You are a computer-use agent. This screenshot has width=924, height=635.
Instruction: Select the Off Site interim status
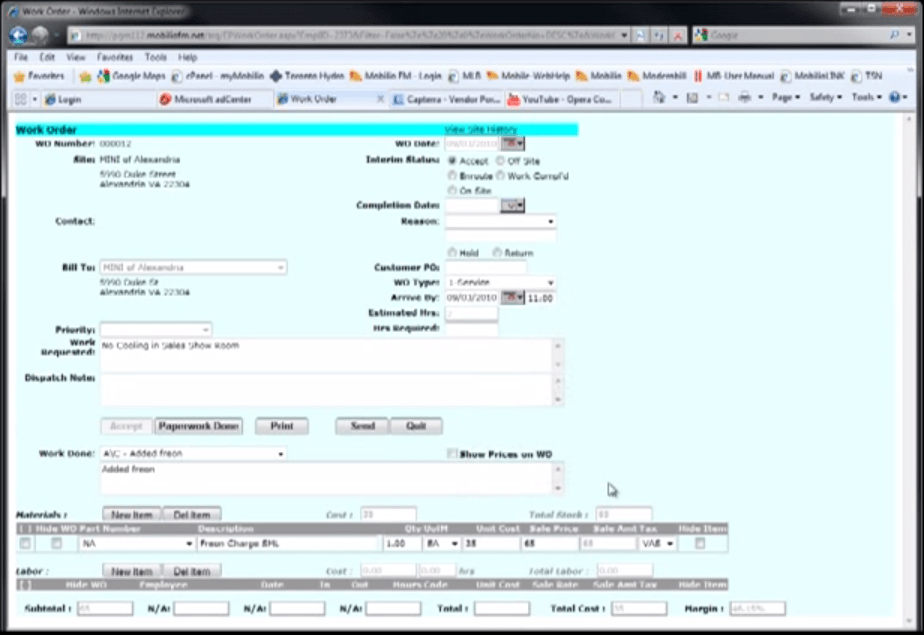click(501, 160)
